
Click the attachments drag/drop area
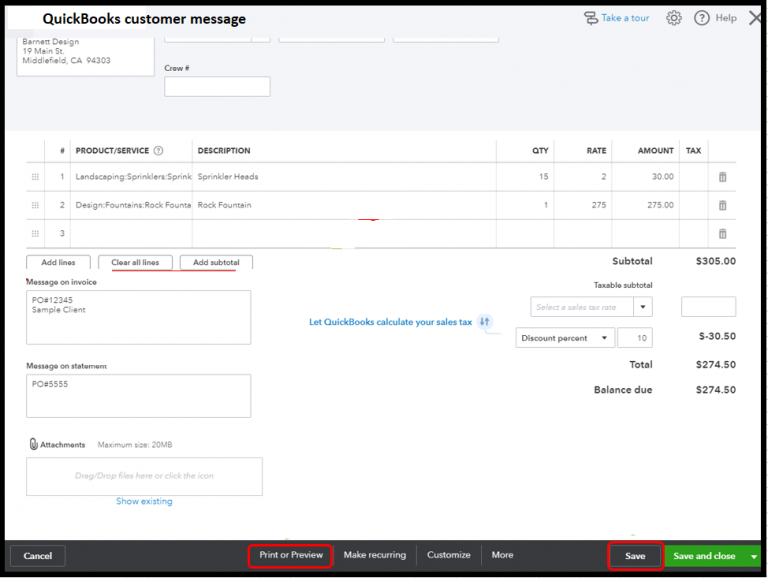(144, 477)
